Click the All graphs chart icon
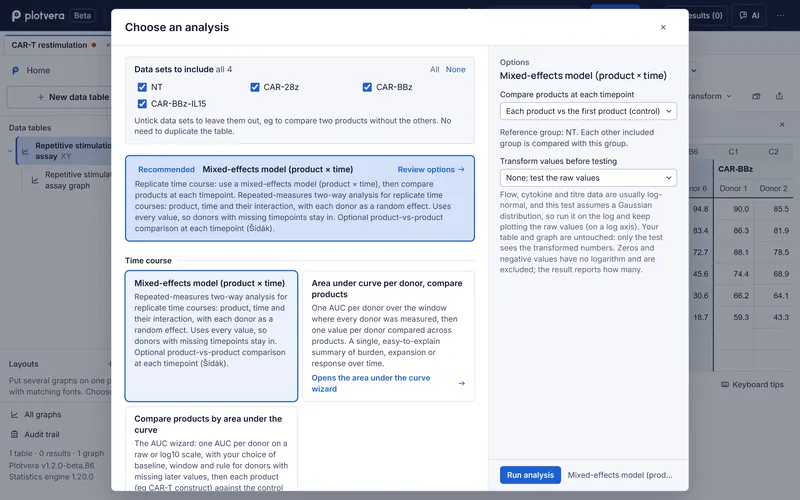 [14, 415]
